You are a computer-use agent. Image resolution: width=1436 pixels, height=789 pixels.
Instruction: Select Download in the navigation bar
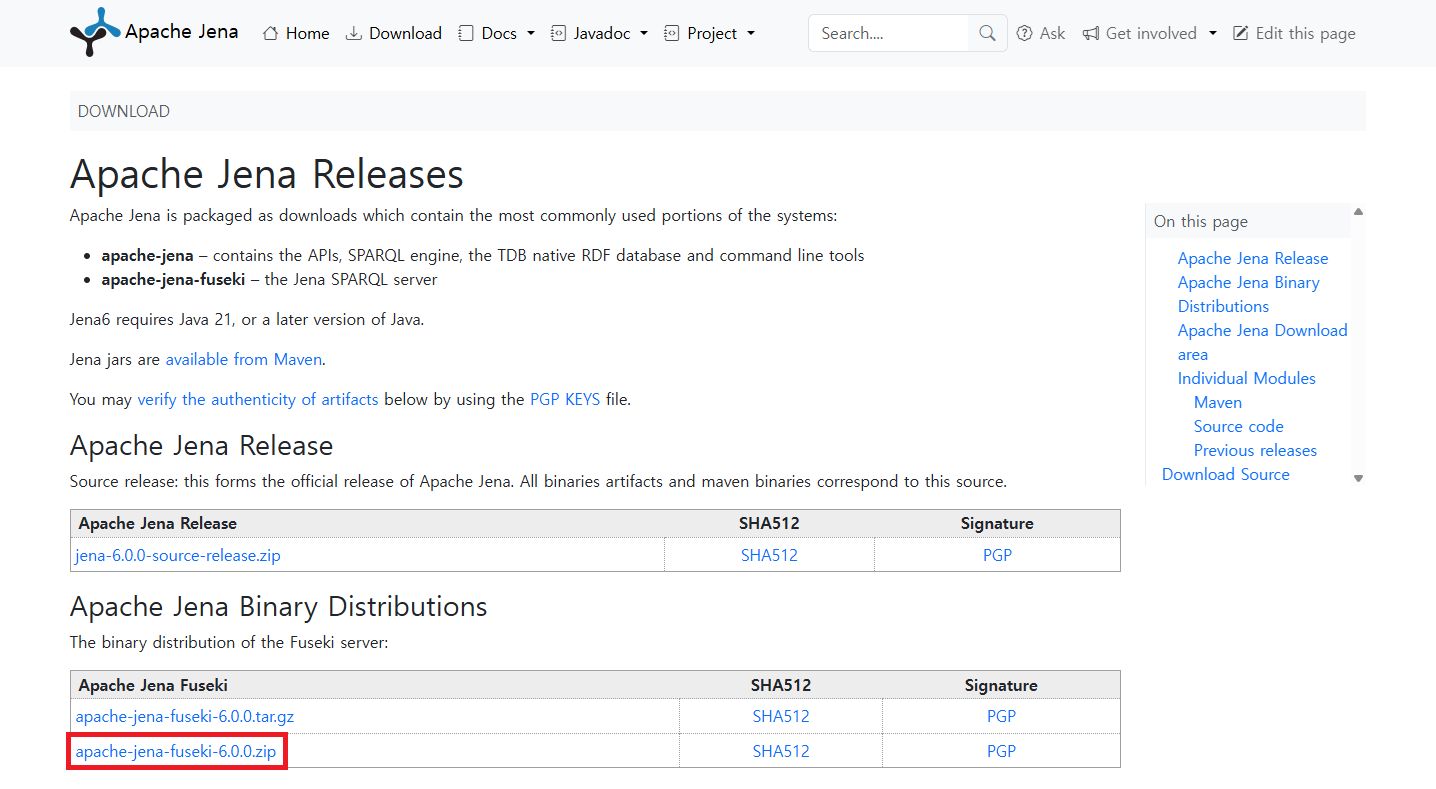pyautogui.click(x=405, y=33)
